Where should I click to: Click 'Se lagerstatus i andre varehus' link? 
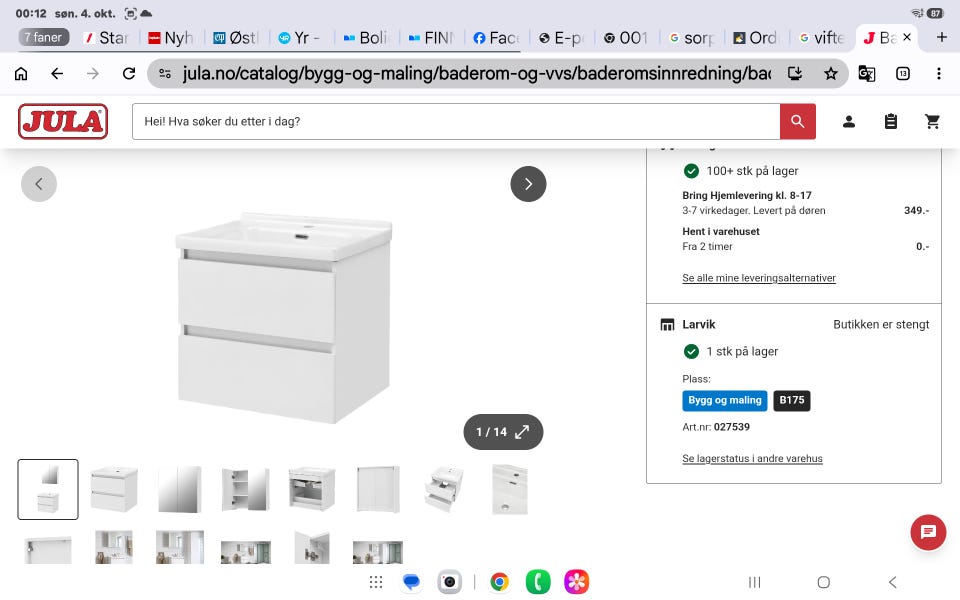(752, 459)
